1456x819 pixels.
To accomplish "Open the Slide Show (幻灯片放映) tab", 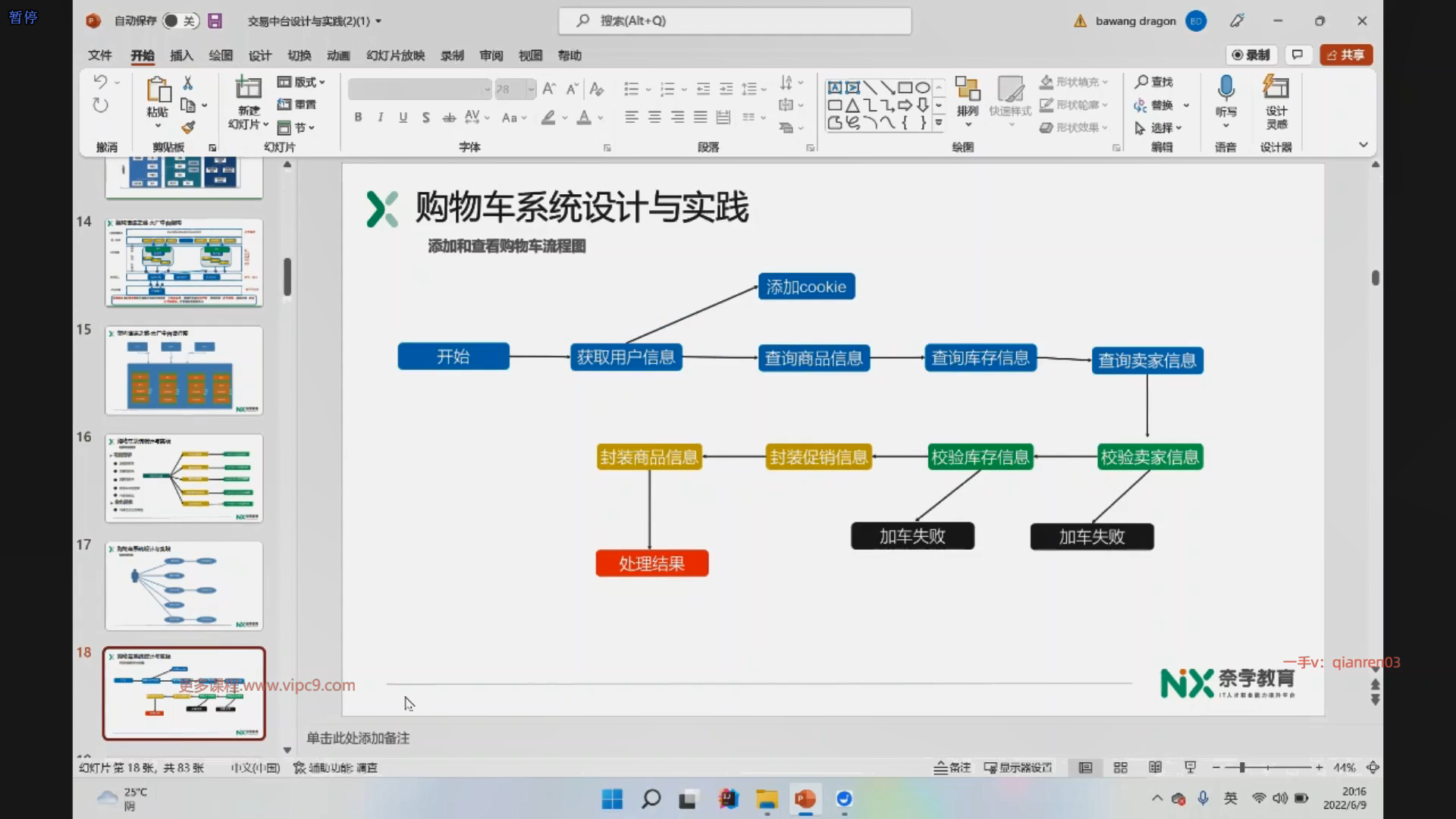I will point(395,55).
